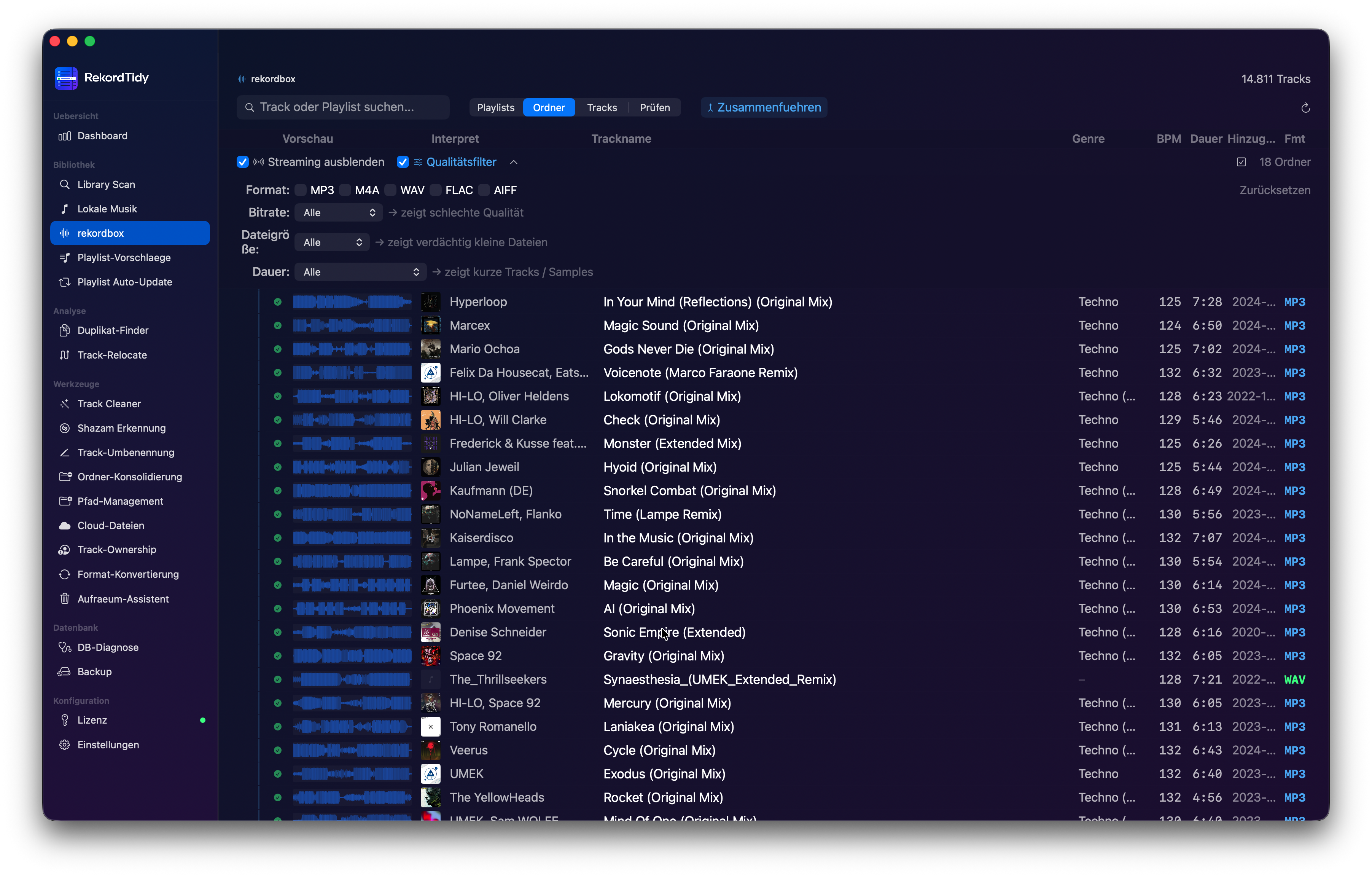Screen dimensions: 1372x877
Task: Click the Zusammenfuehren button
Action: click(764, 108)
